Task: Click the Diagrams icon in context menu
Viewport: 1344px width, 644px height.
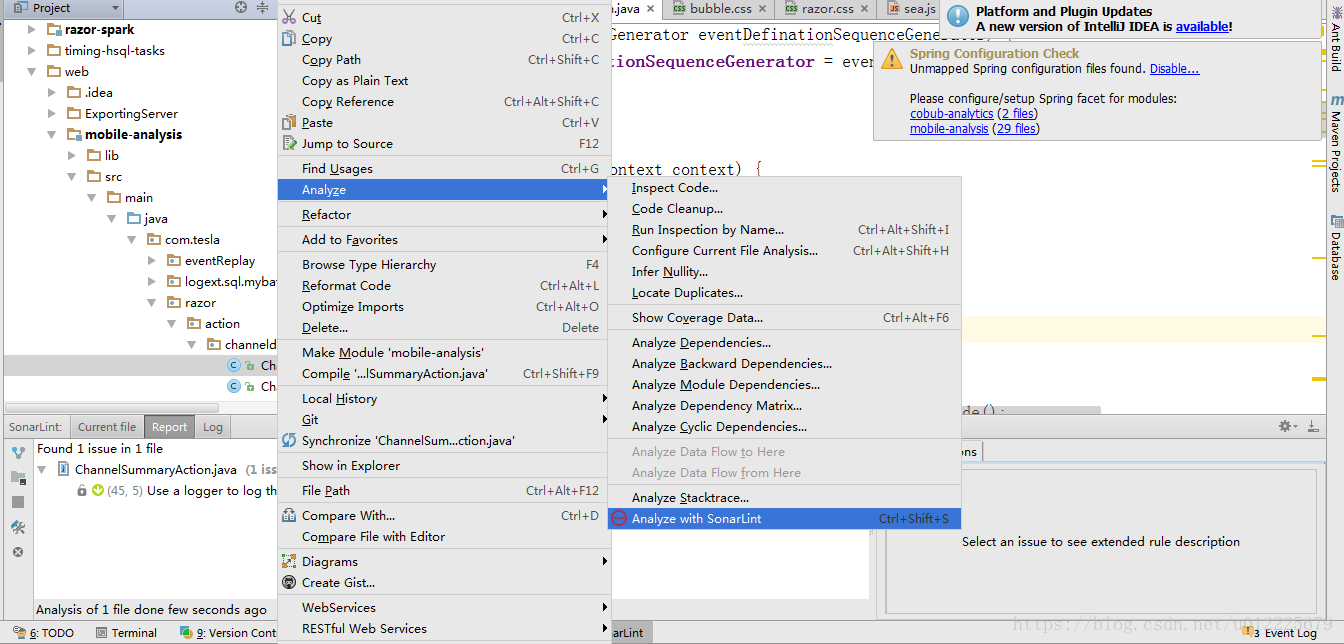Action: click(x=289, y=561)
